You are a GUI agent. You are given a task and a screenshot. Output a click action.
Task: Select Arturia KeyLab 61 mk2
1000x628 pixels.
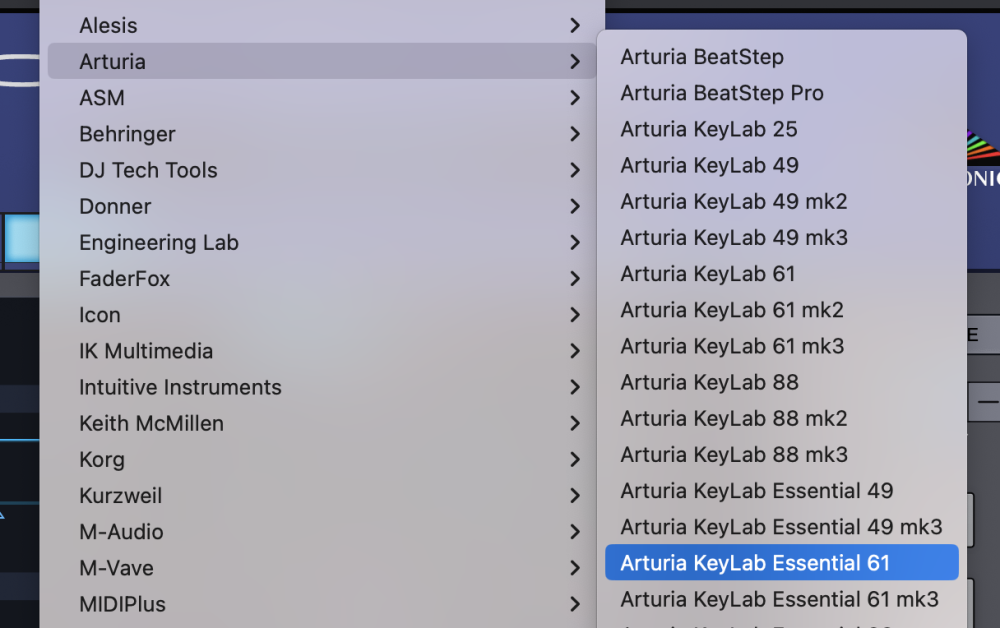point(731,310)
